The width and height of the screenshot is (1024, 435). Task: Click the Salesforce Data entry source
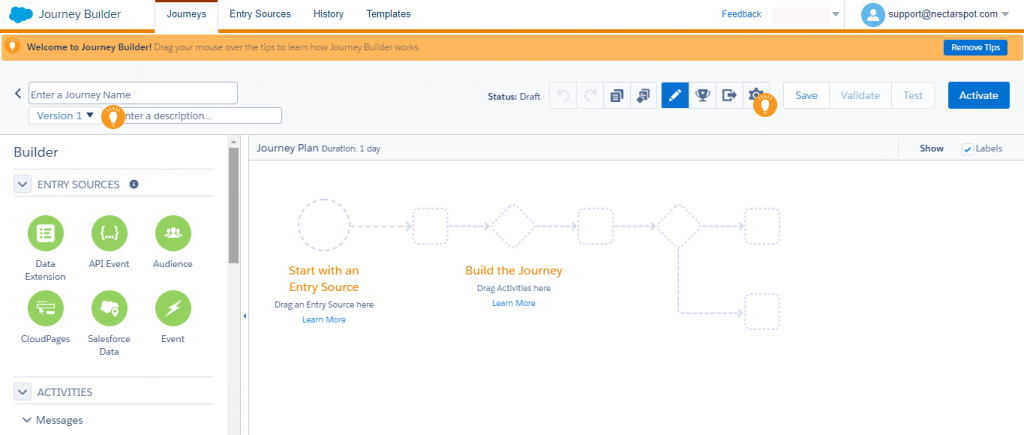pos(109,308)
